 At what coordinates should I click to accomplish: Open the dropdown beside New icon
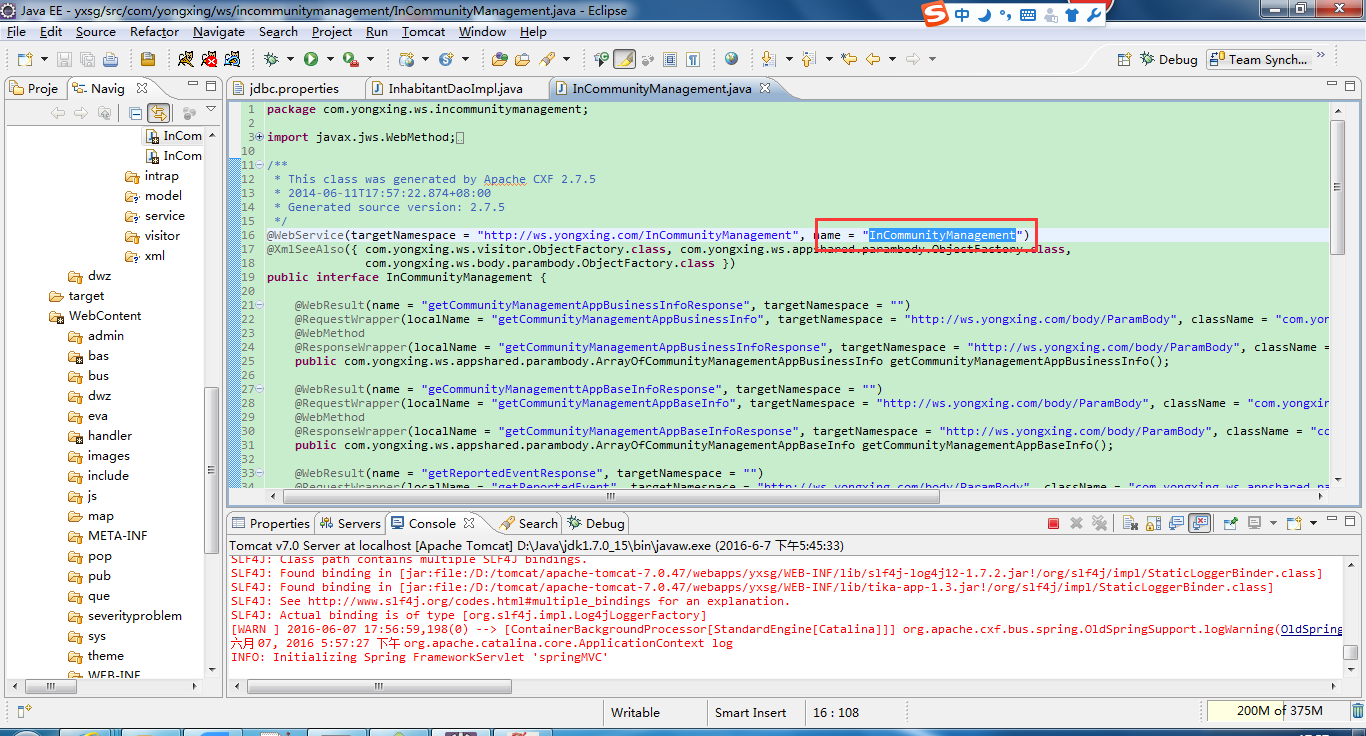click(x=44, y=59)
